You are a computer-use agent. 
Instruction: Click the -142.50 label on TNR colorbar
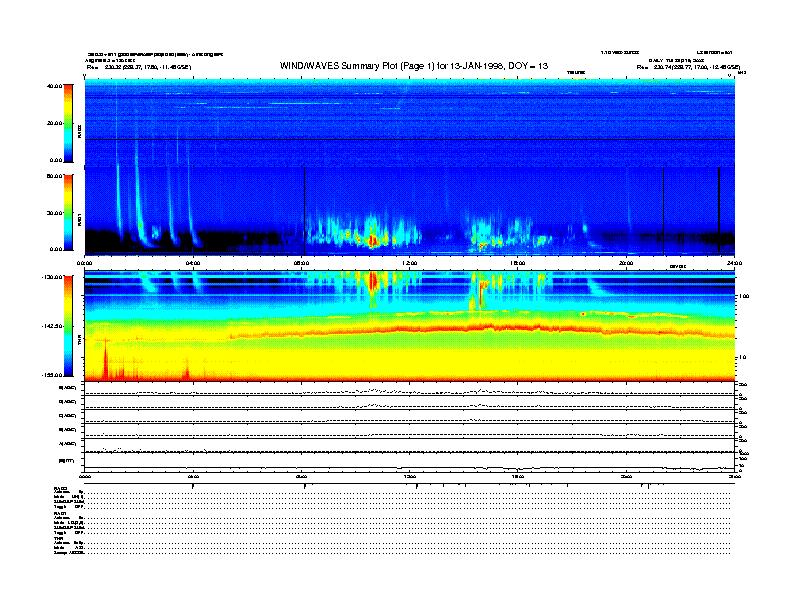[x=52, y=326]
